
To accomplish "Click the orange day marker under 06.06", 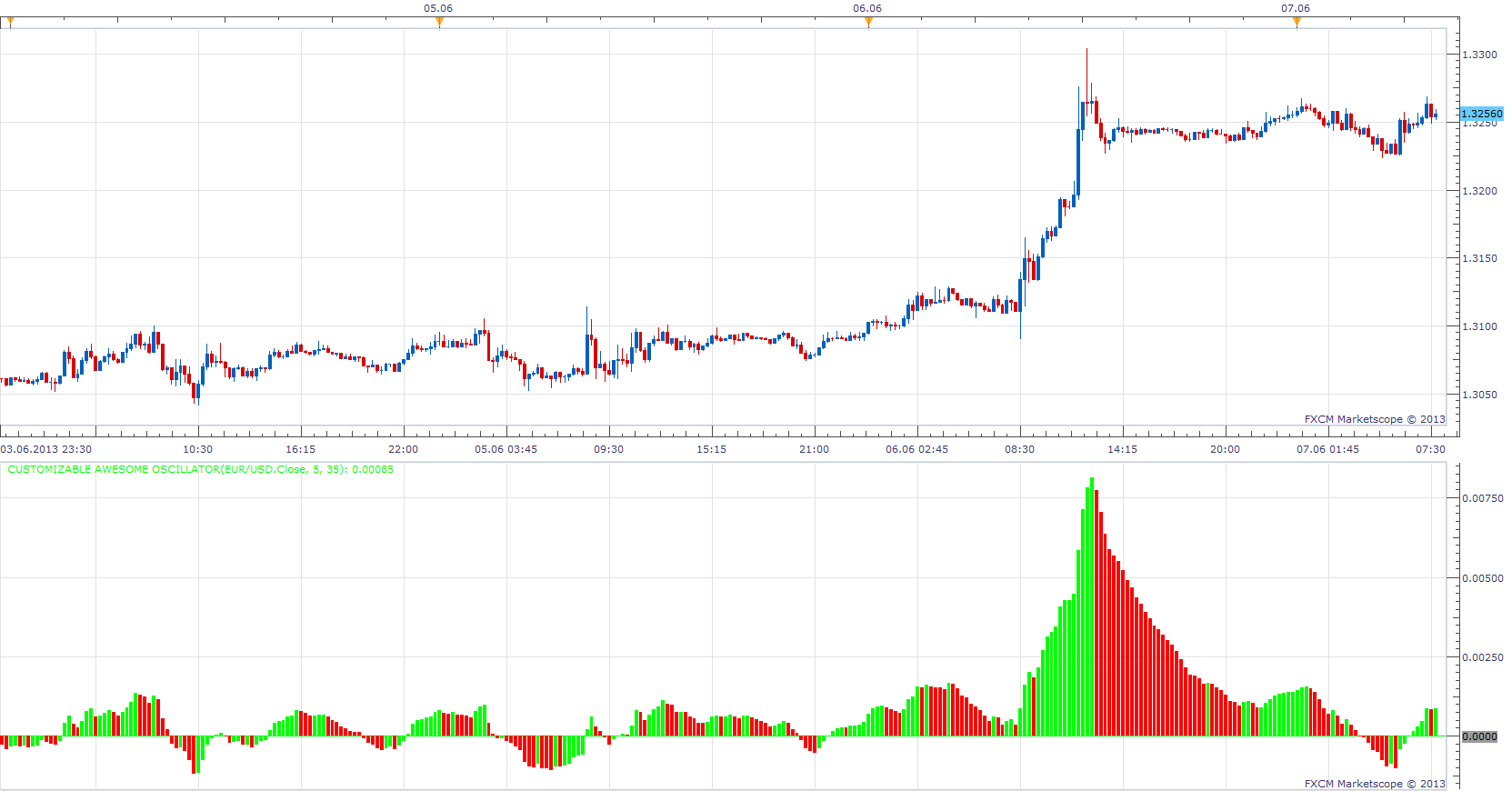I will pos(868,23).
